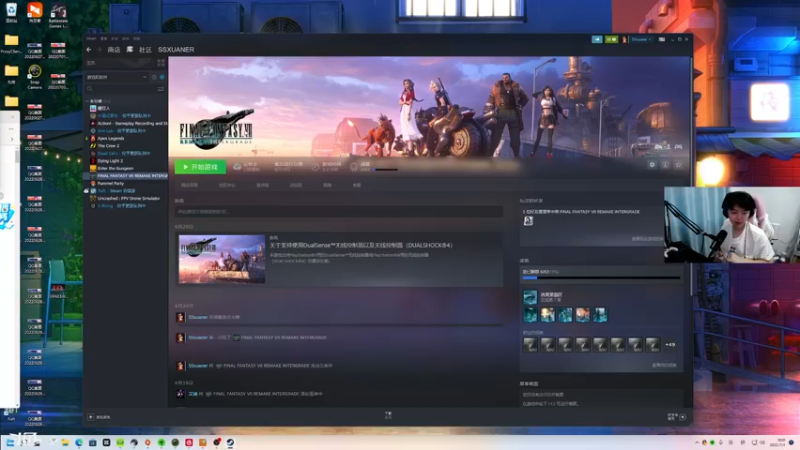This screenshot has width=800, height=450.
Task: Go back with the Steam back arrow
Action: 89,49
